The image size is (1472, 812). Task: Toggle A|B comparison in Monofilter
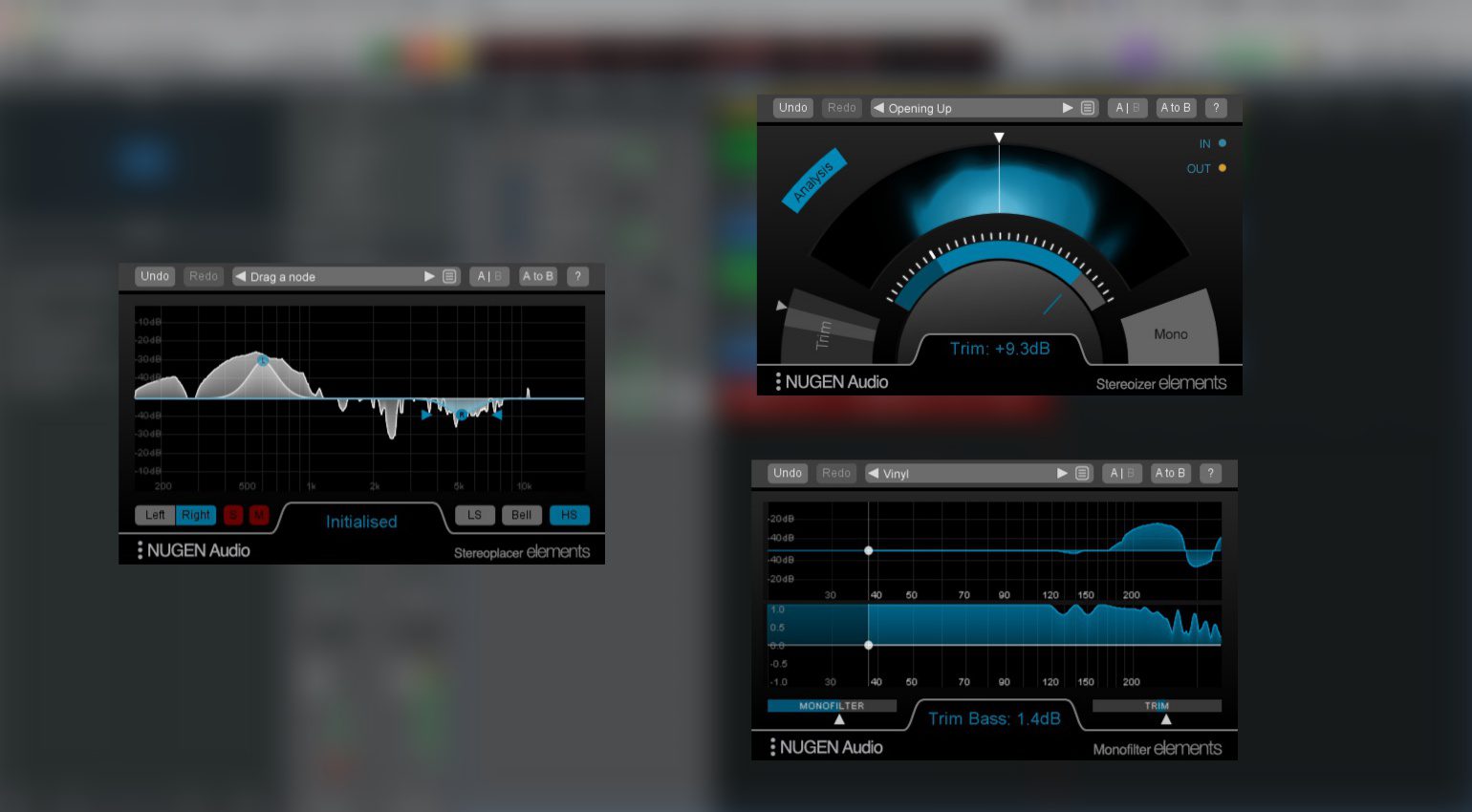1122,473
